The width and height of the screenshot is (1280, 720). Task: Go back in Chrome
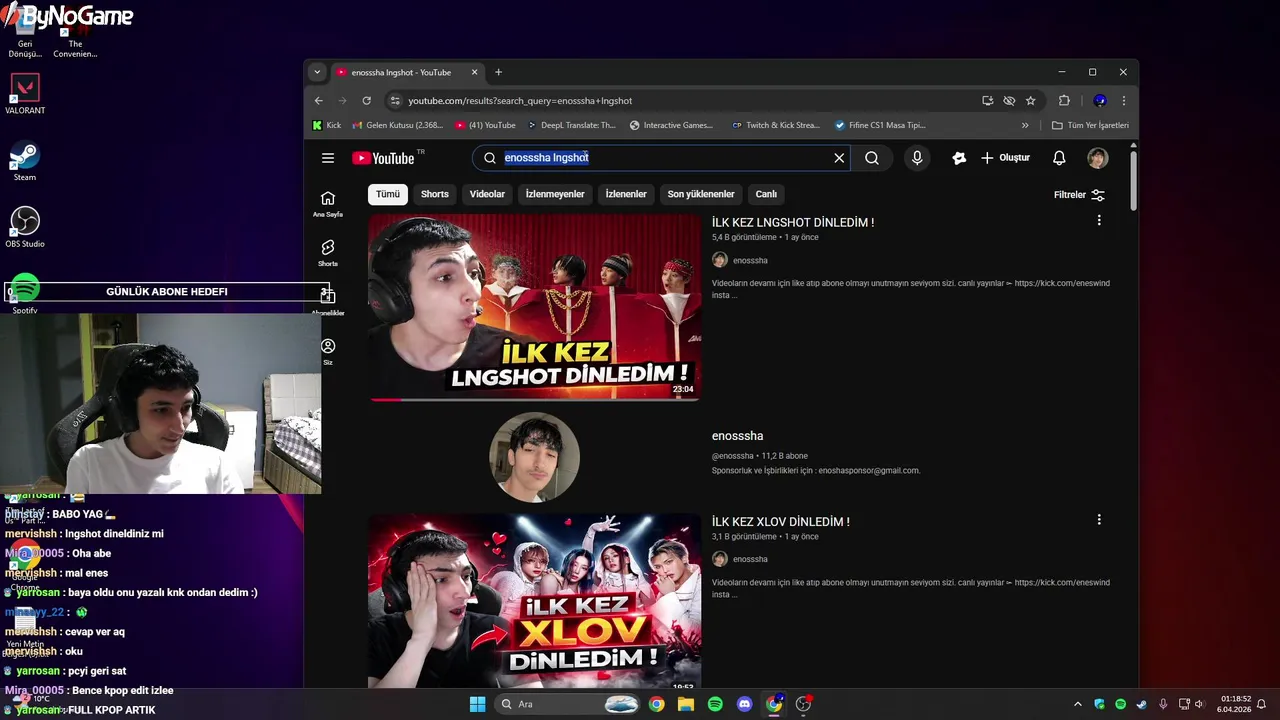tap(319, 100)
